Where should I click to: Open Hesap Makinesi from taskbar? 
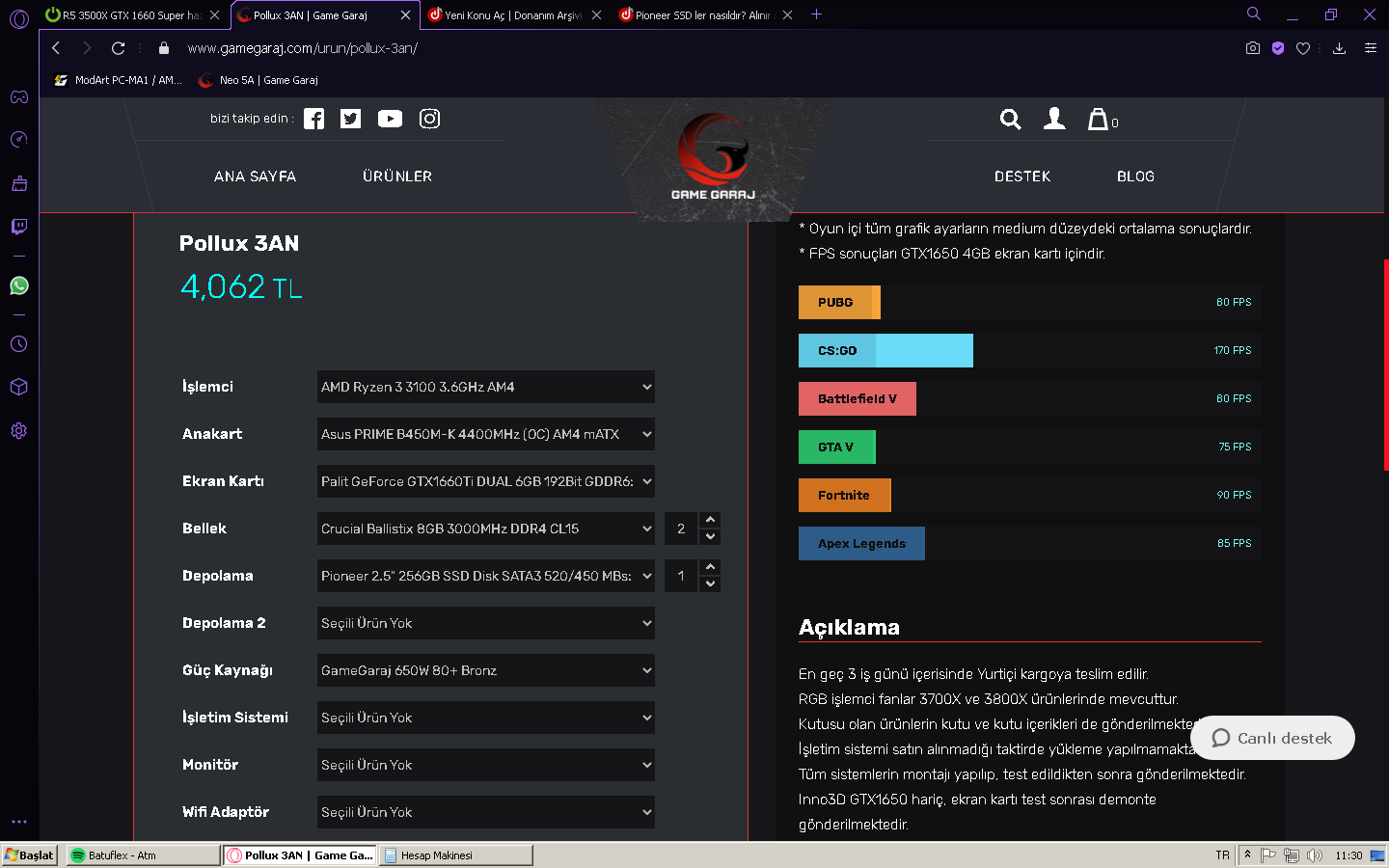coord(455,855)
